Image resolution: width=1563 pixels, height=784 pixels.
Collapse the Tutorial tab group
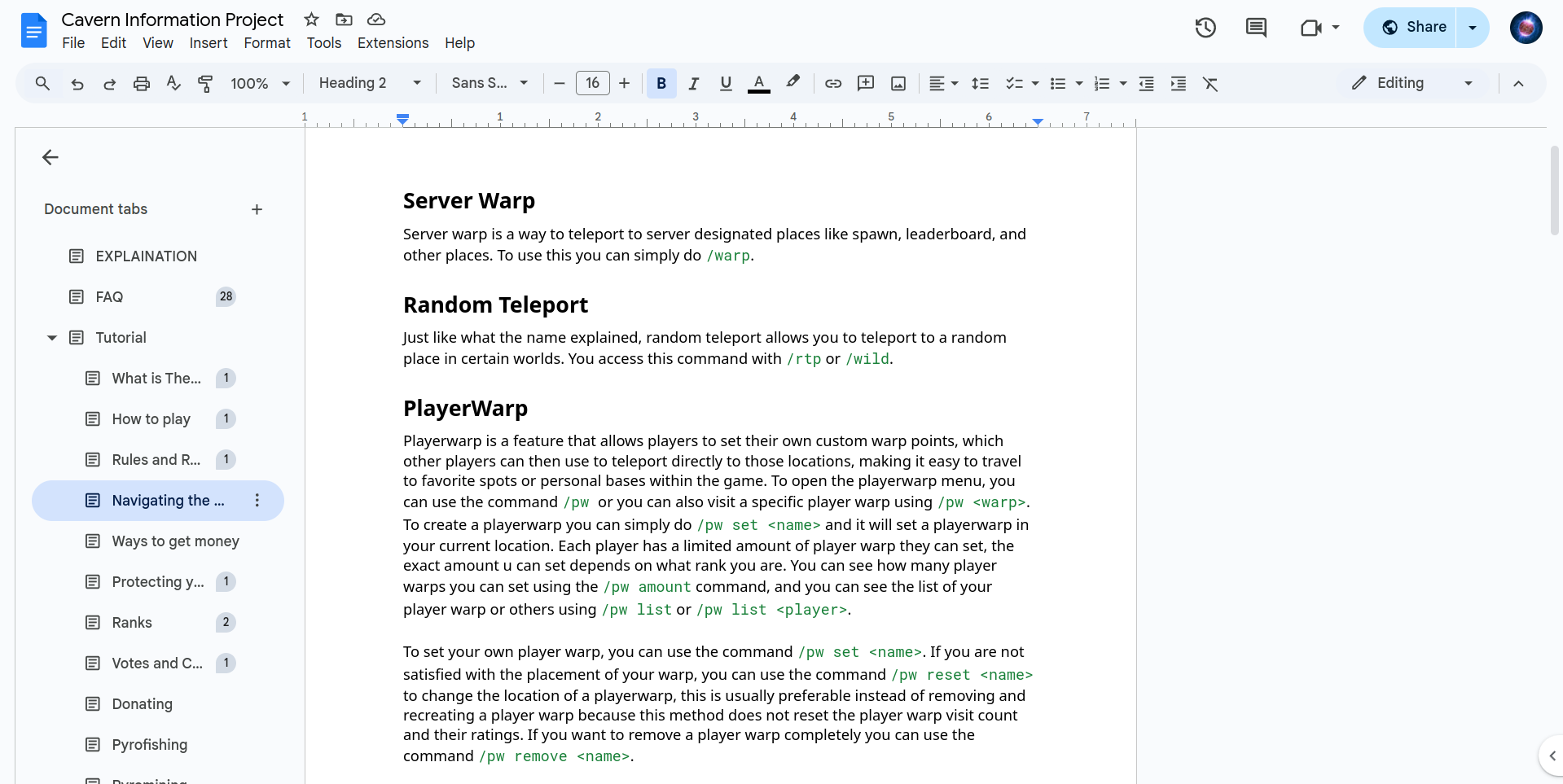[51, 338]
